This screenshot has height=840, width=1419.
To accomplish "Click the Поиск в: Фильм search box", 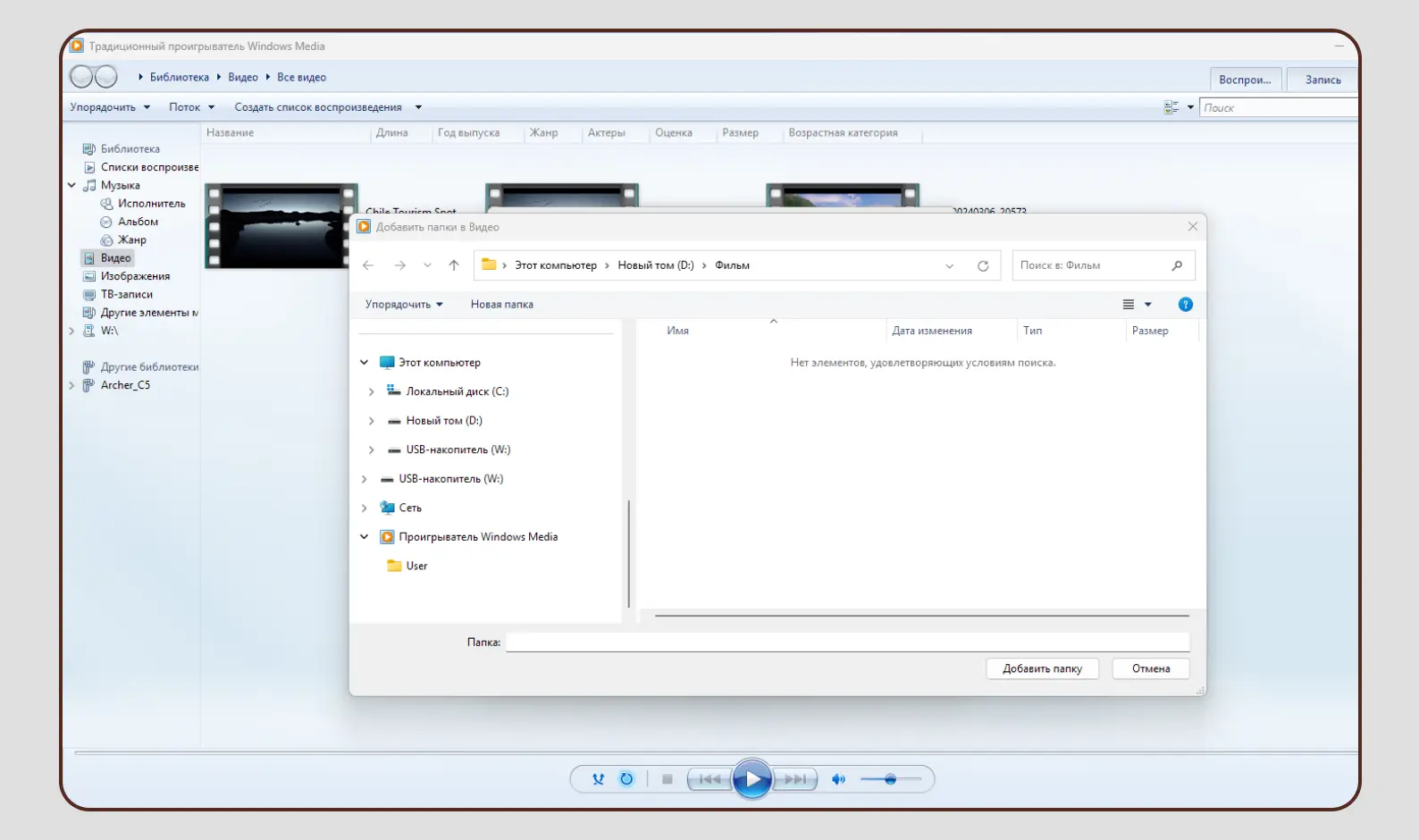I will pos(1104,265).
